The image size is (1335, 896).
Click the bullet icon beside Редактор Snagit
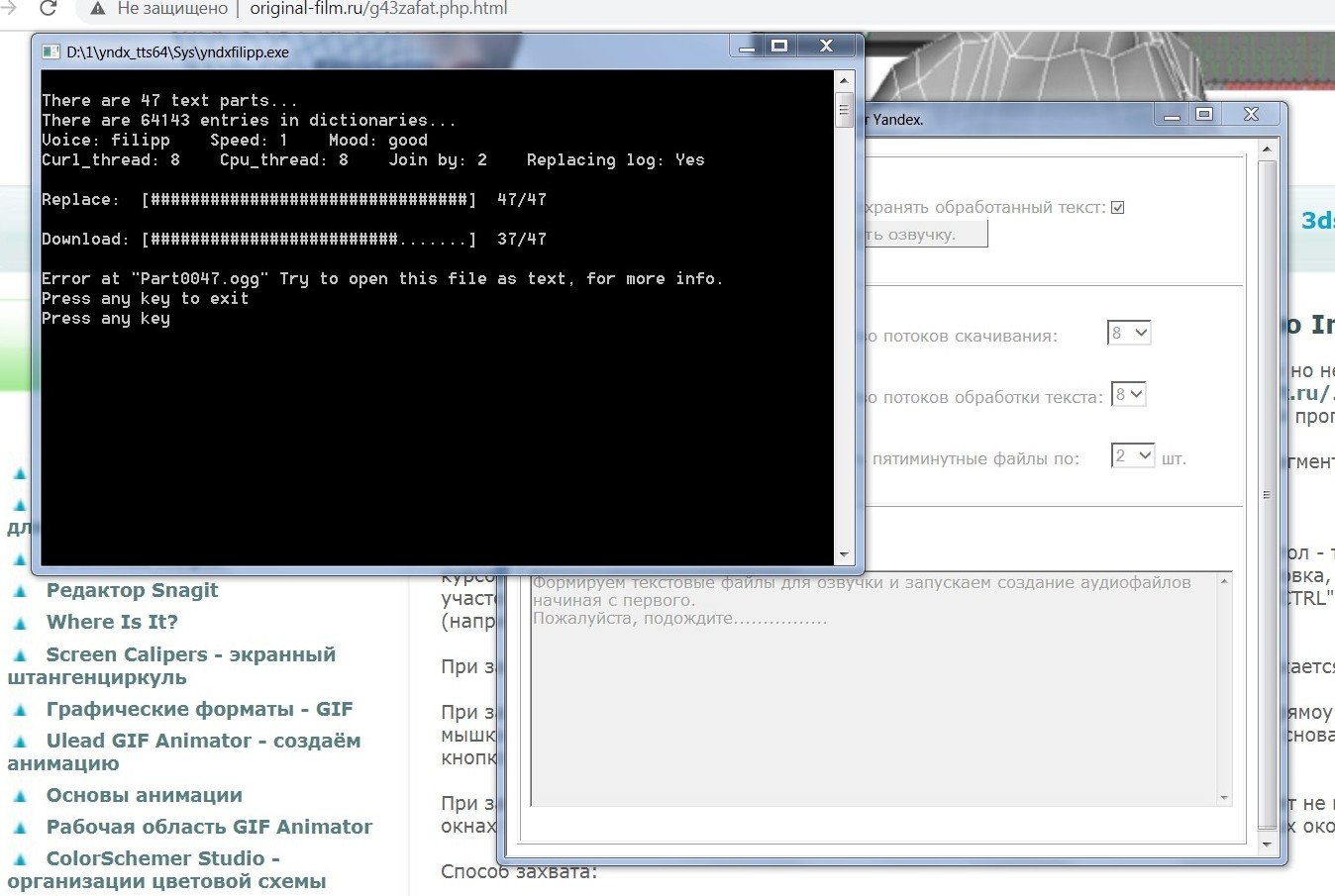pyautogui.click(x=20, y=592)
